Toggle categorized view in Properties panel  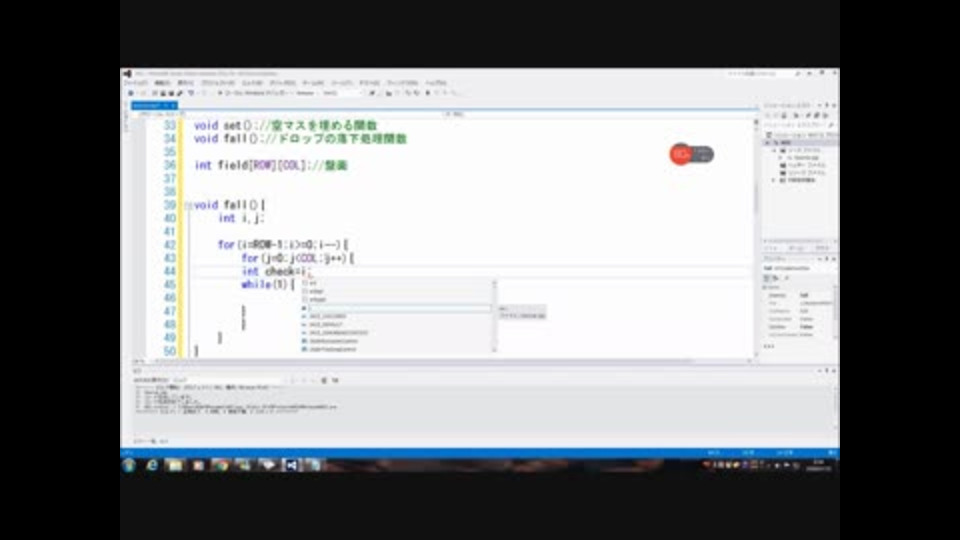768,278
